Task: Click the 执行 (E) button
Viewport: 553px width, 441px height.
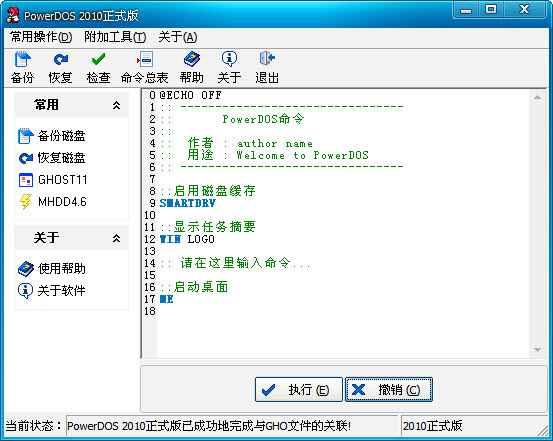Action: pyautogui.click(x=299, y=389)
